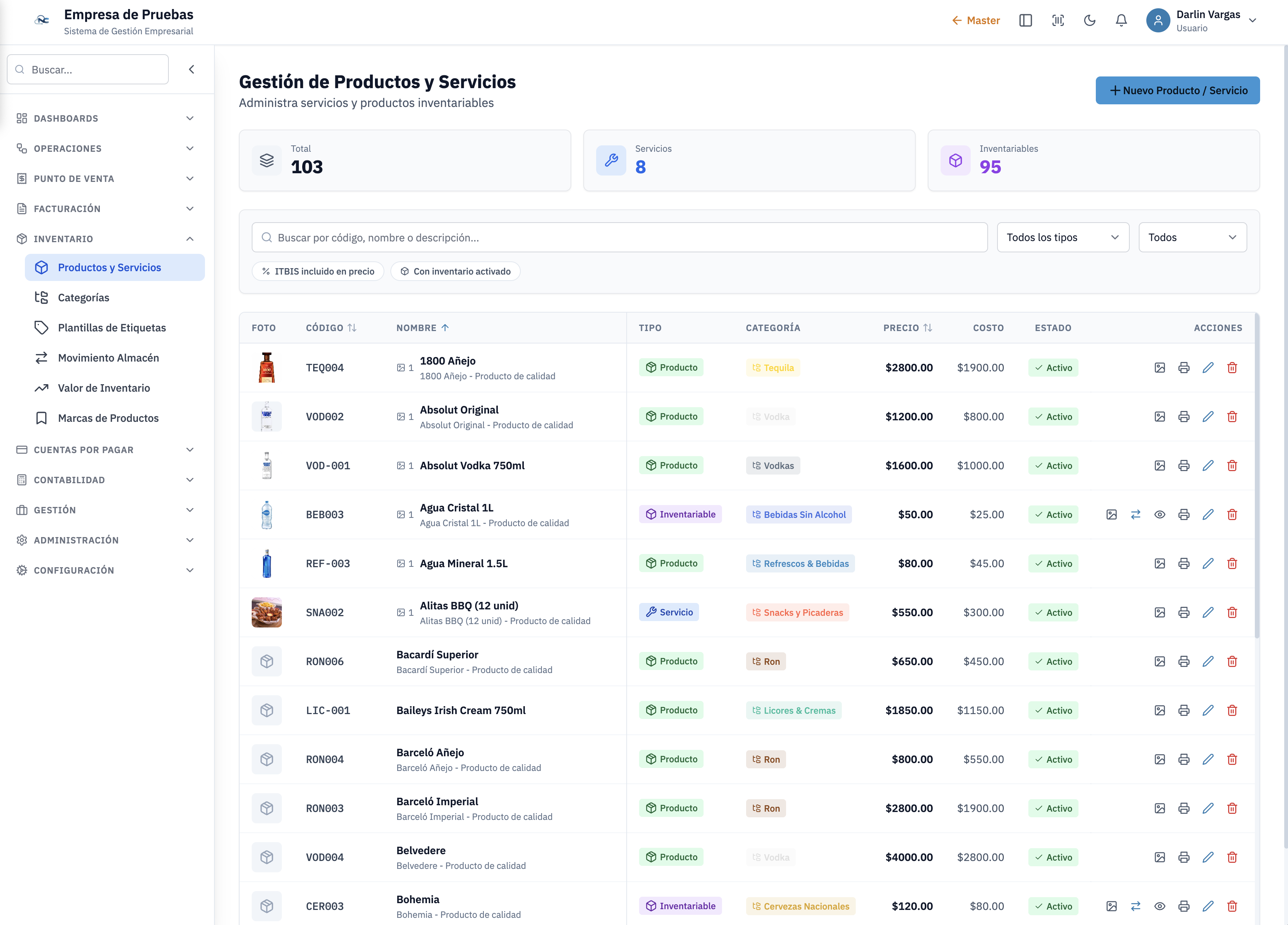
Task: Open stock transfer for Agua Cristal 1L
Action: 1135,515
